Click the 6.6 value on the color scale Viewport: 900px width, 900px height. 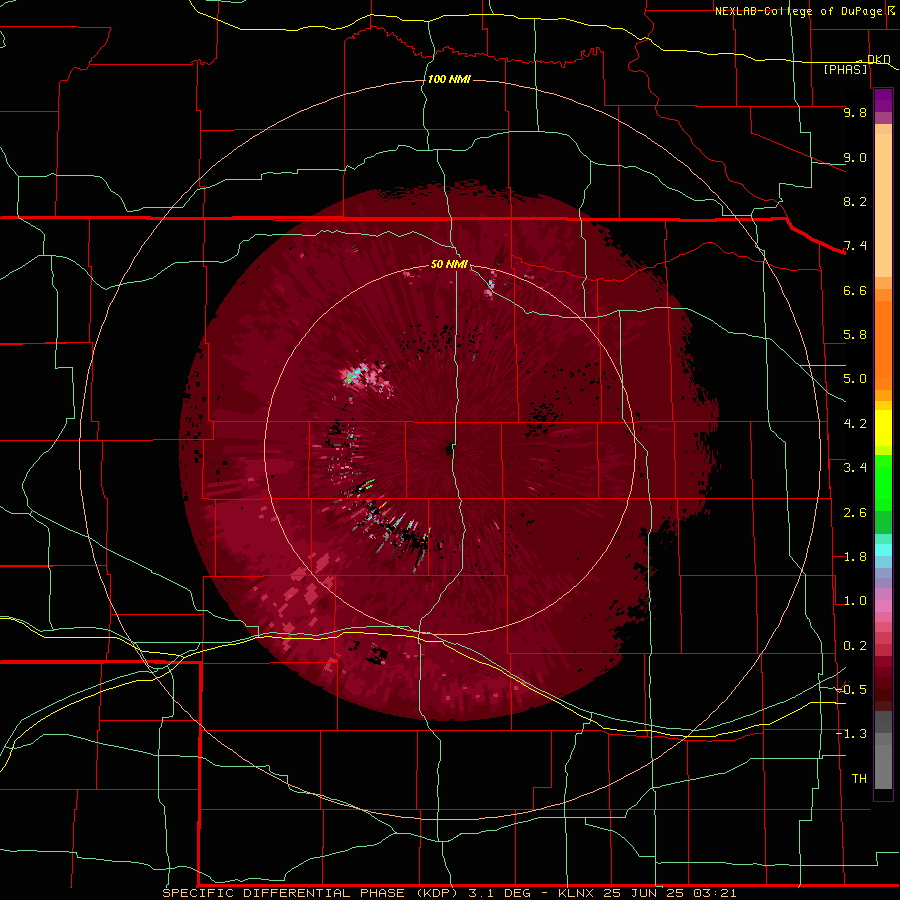(x=855, y=290)
